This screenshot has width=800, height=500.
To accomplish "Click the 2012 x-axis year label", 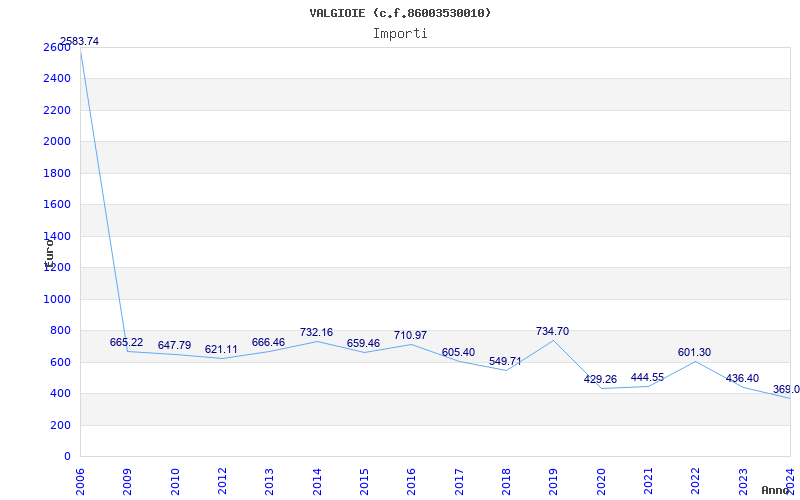I will (222, 481).
